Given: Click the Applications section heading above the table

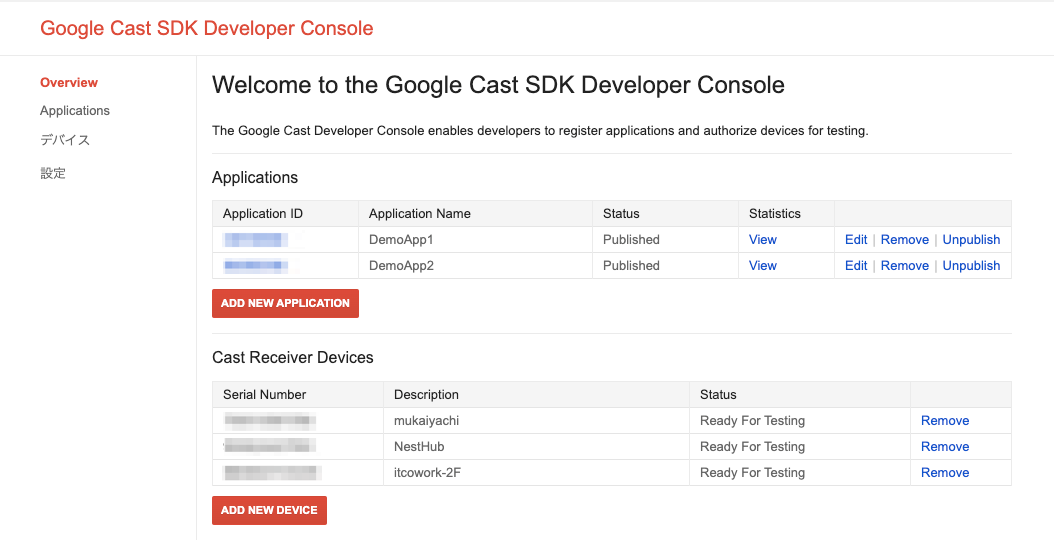Looking at the screenshot, I should click(255, 177).
